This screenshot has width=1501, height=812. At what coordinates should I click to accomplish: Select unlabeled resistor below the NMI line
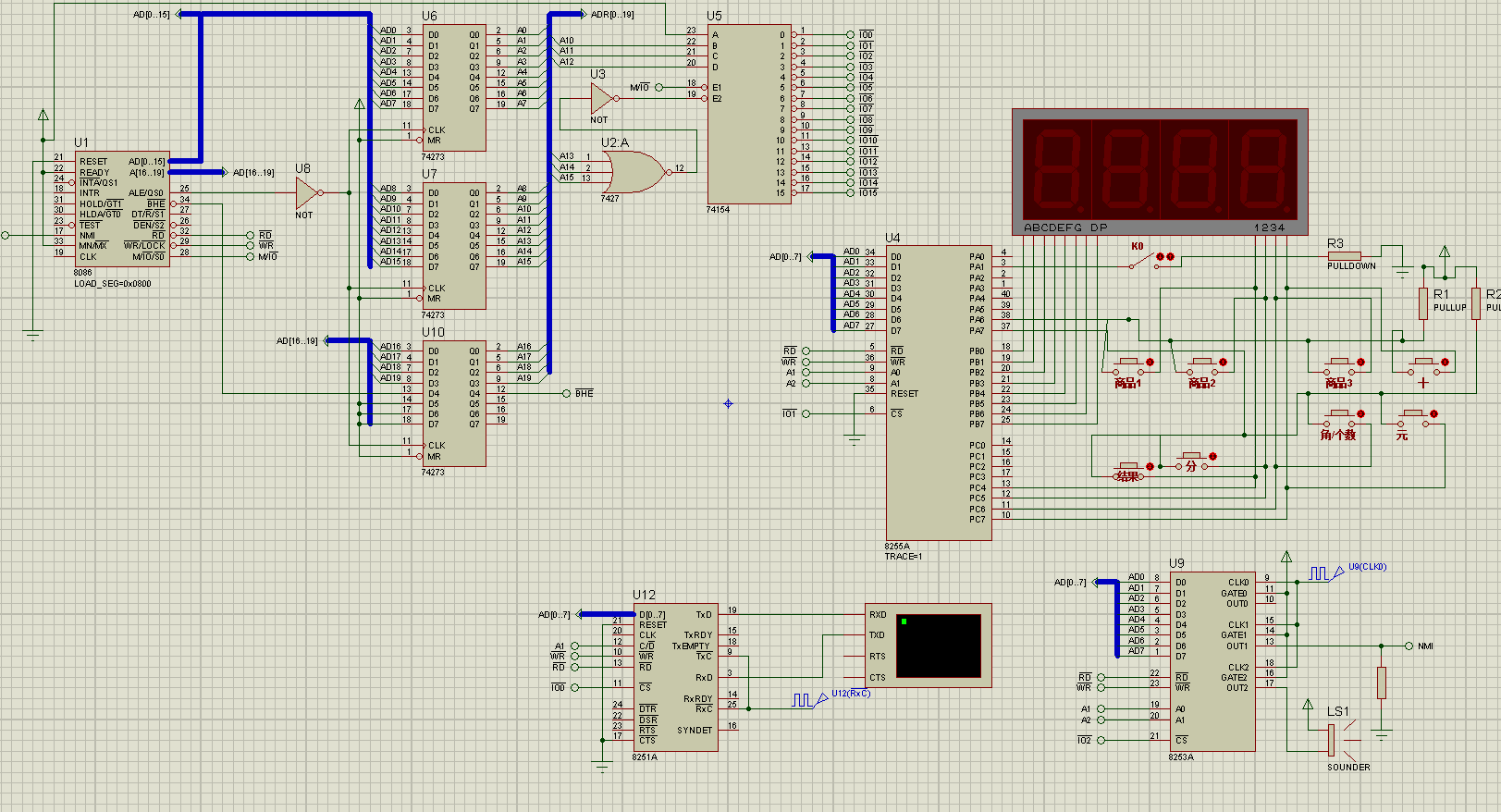(1382, 683)
